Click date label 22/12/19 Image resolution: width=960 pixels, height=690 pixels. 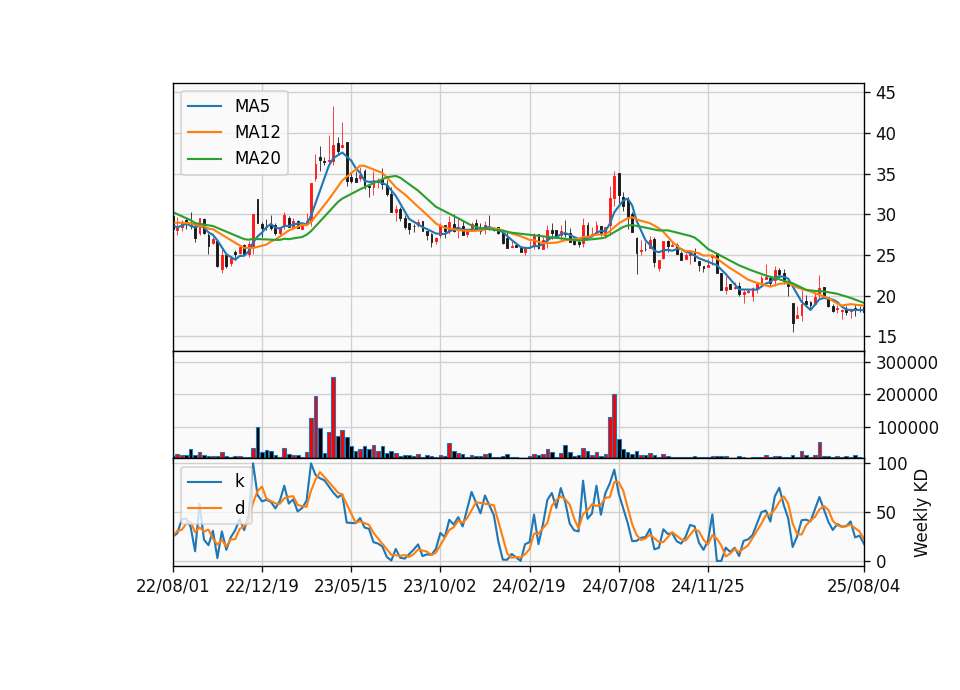coord(262,586)
